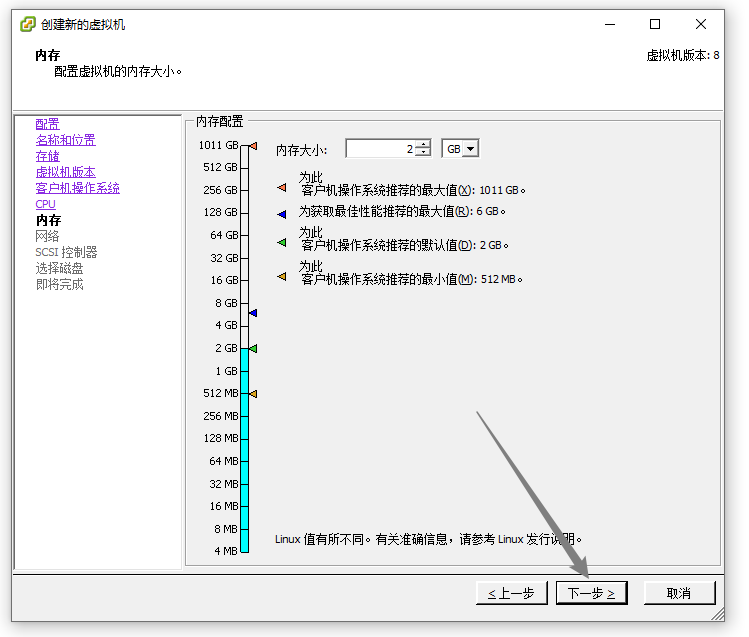Go to the 存储 wizard step
Image resolution: width=749 pixels, height=637 pixels.
click(47, 156)
